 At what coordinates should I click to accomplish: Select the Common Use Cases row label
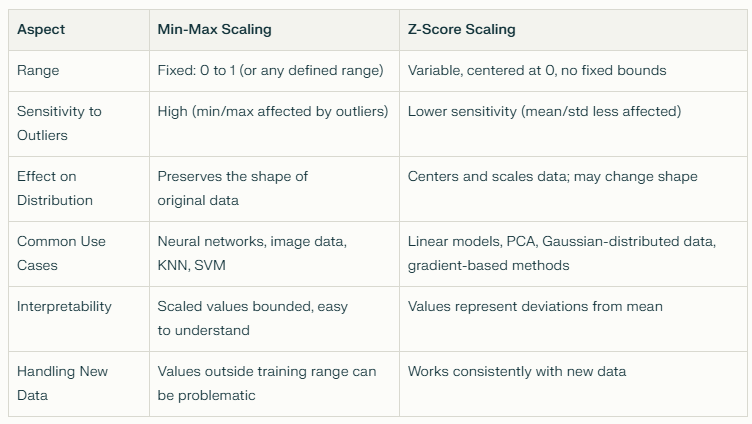coord(61,253)
